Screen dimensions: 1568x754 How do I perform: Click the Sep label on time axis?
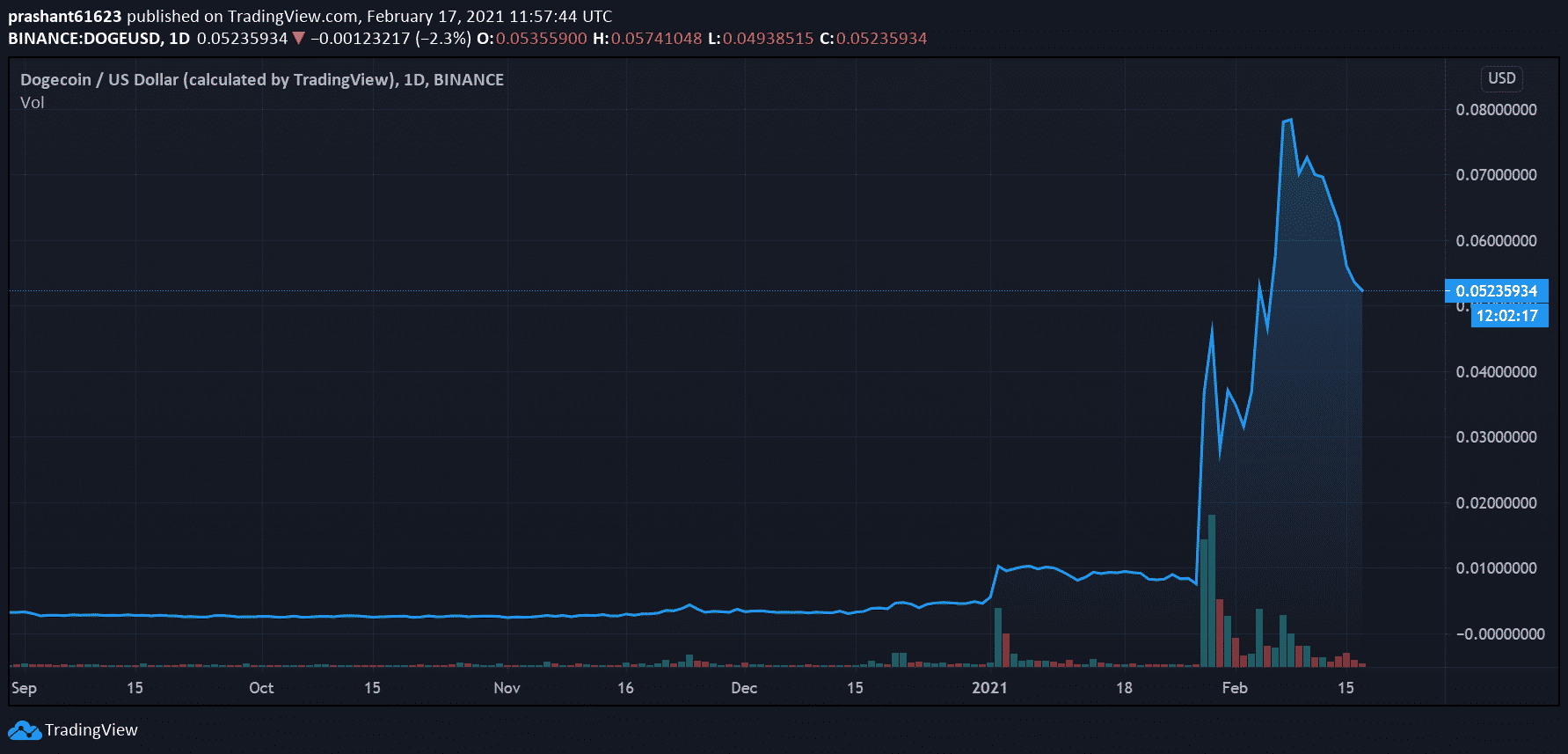25,688
